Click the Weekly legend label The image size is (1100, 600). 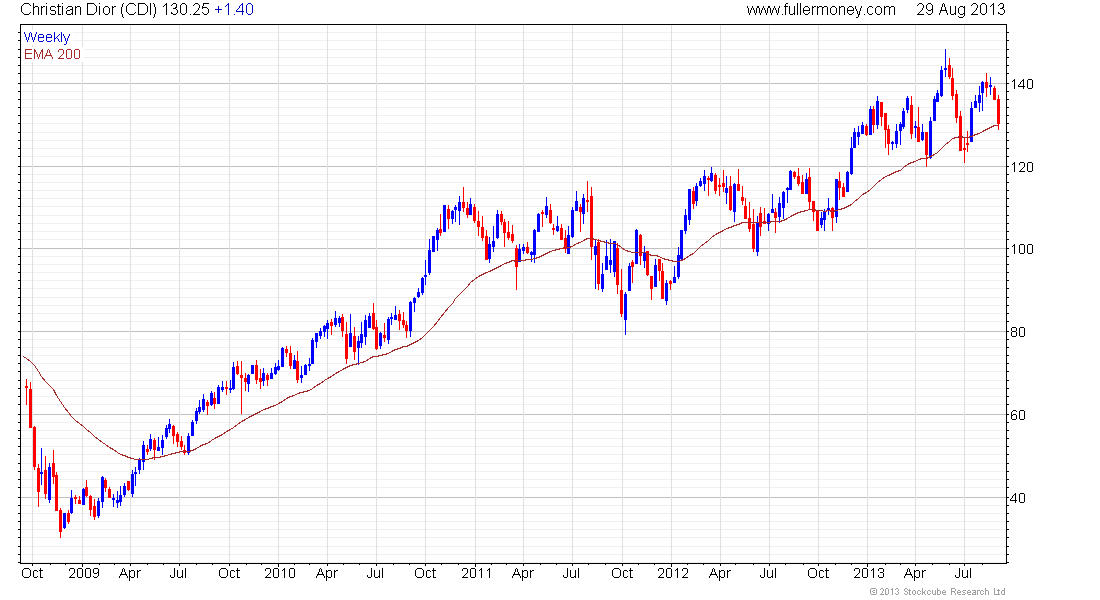click(47, 37)
